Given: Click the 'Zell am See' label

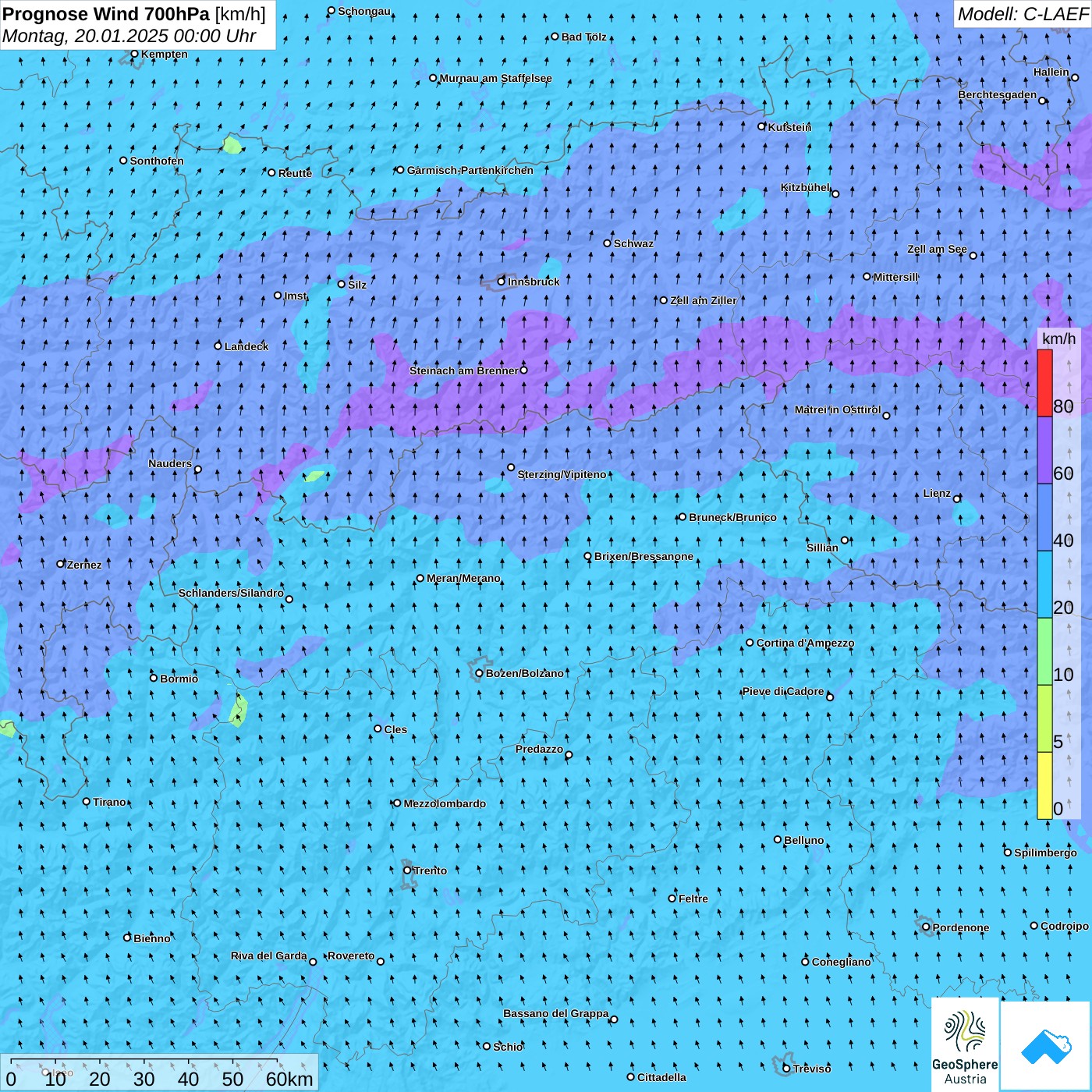Looking at the screenshot, I should [x=937, y=250].
